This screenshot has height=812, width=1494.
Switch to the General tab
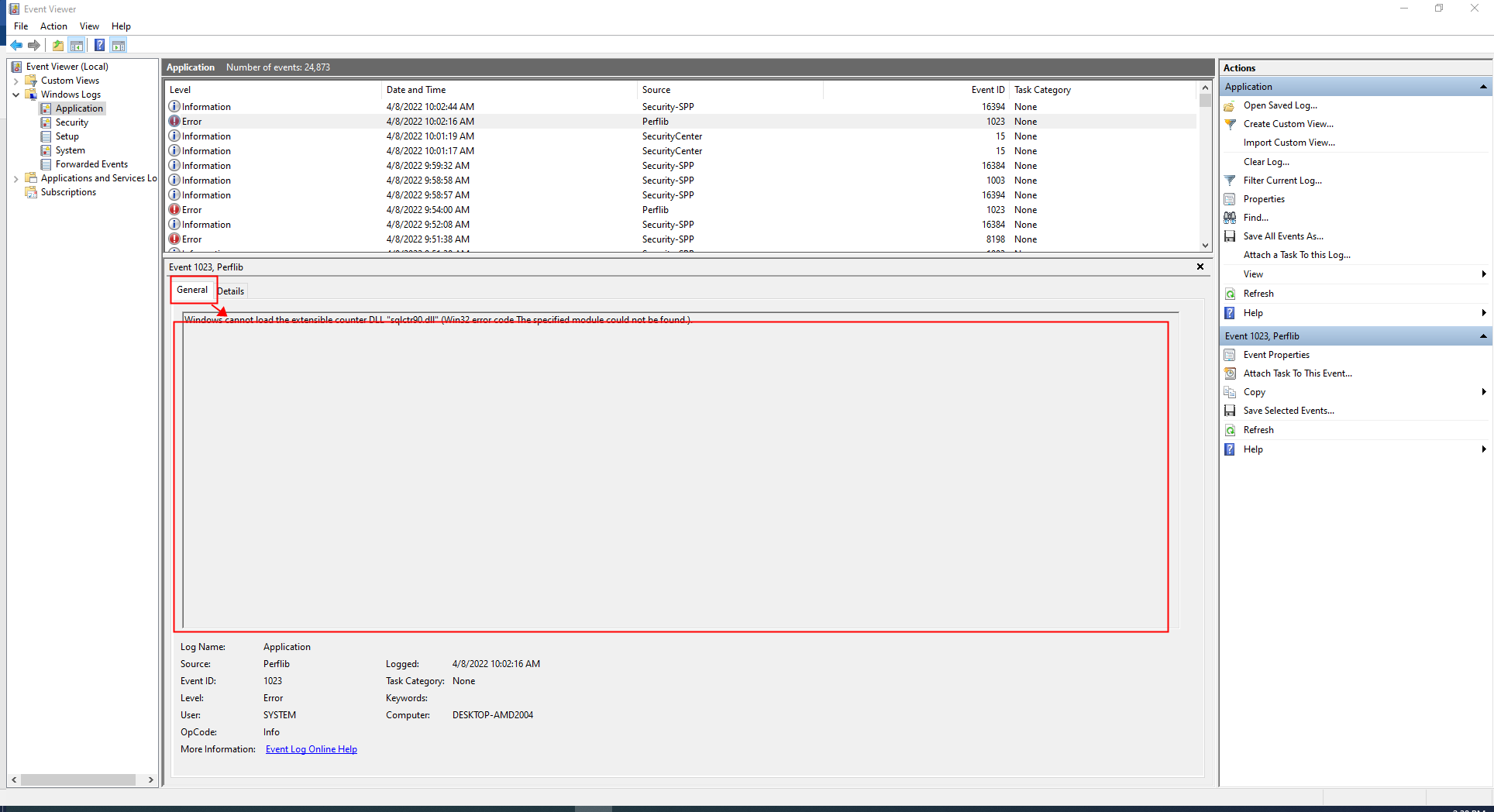pos(192,290)
